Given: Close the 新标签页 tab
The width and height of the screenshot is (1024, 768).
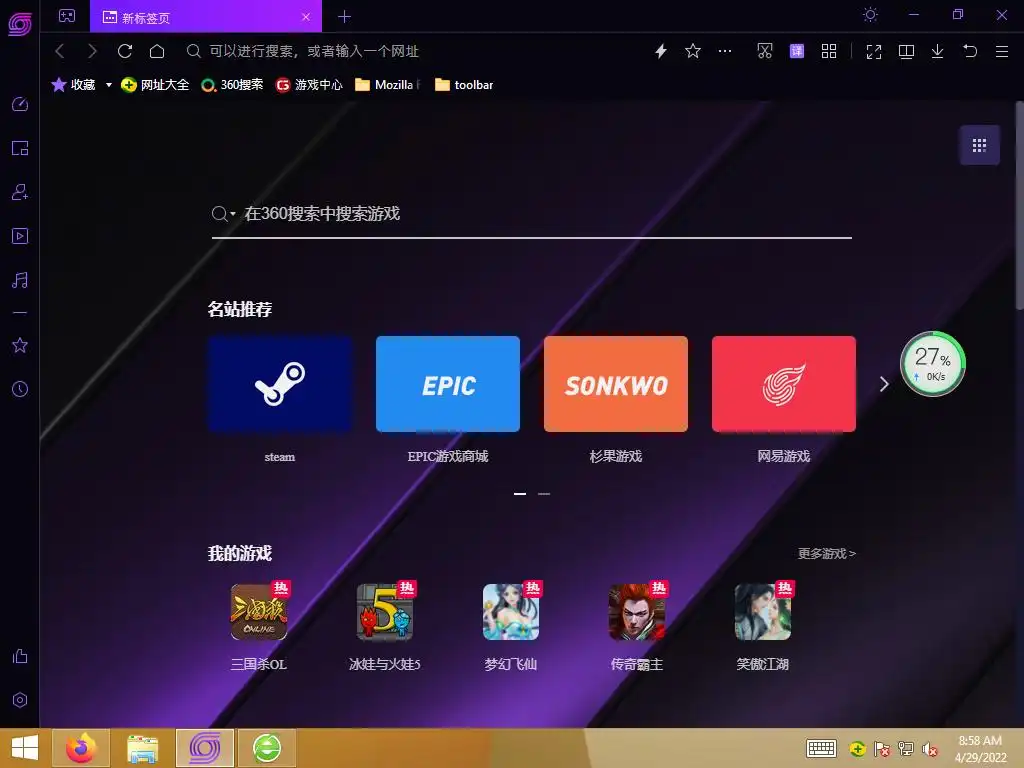Looking at the screenshot, I should [x=306, y=17].
